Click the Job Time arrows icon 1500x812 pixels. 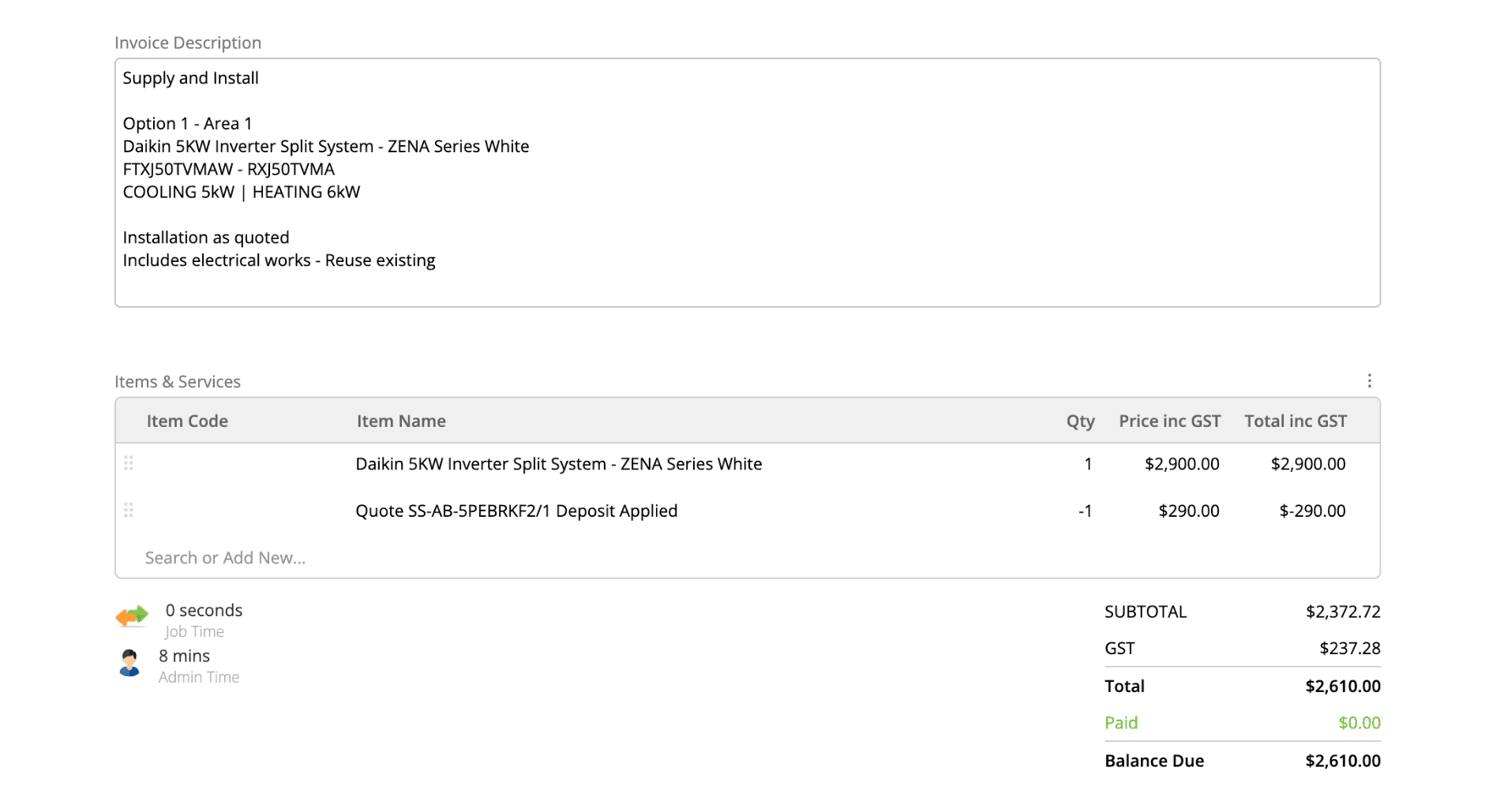[x=132, y=616]
